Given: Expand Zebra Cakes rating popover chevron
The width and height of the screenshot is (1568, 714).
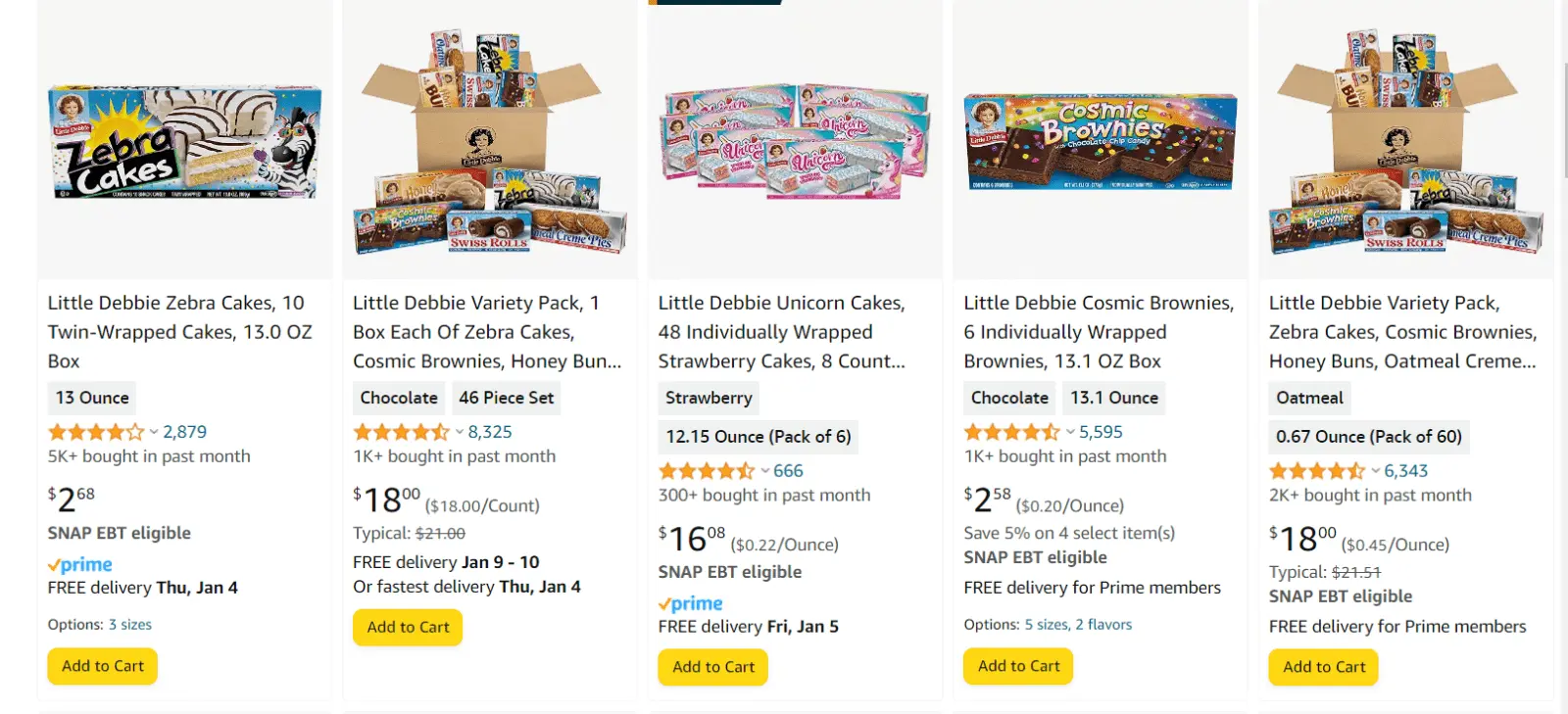Looking at the screenshot, I should 154,432.
